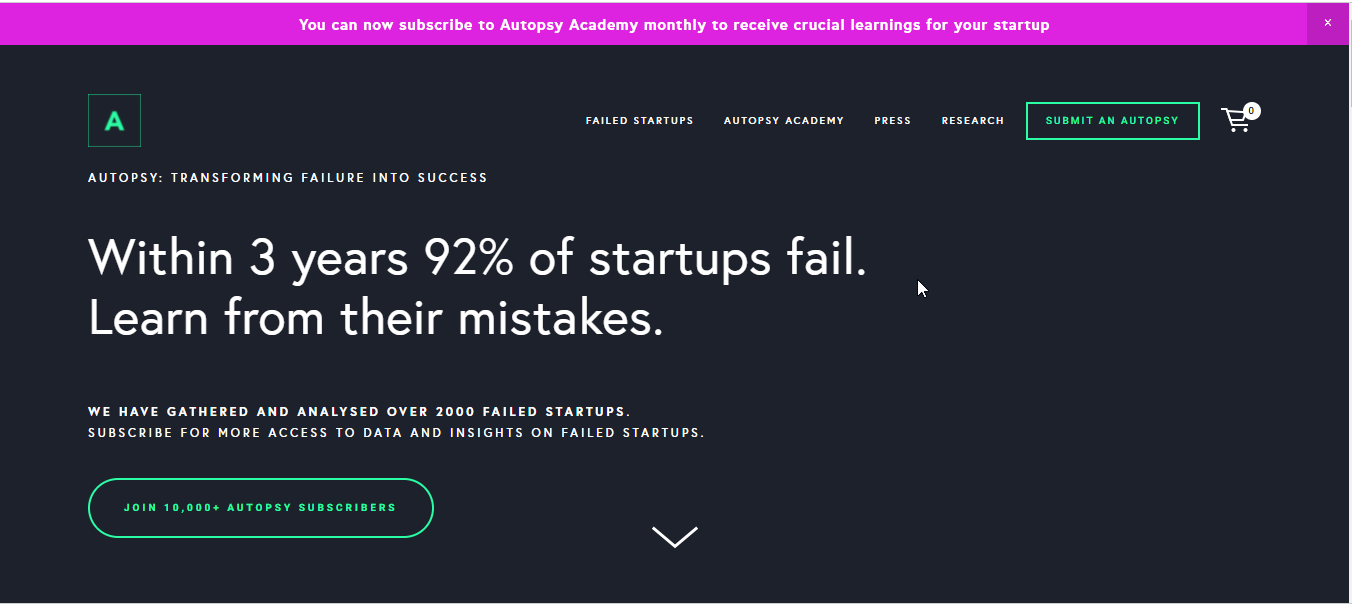Click the subscription message in the pink banner
Image resolution: width=1352 pixels, height=606 pixels.
pos(675,24)
